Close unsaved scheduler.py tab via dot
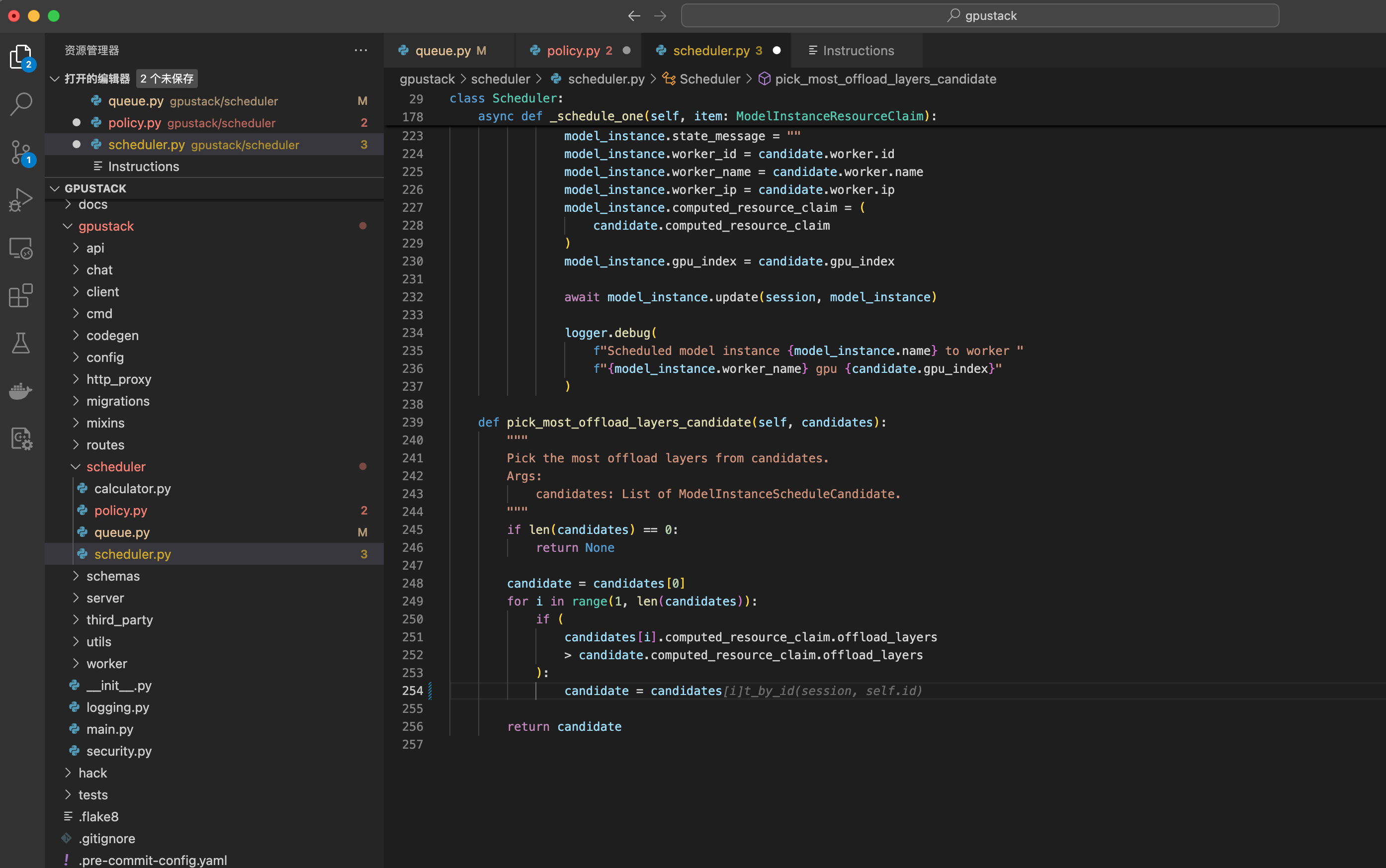 (x=777, y=51)
